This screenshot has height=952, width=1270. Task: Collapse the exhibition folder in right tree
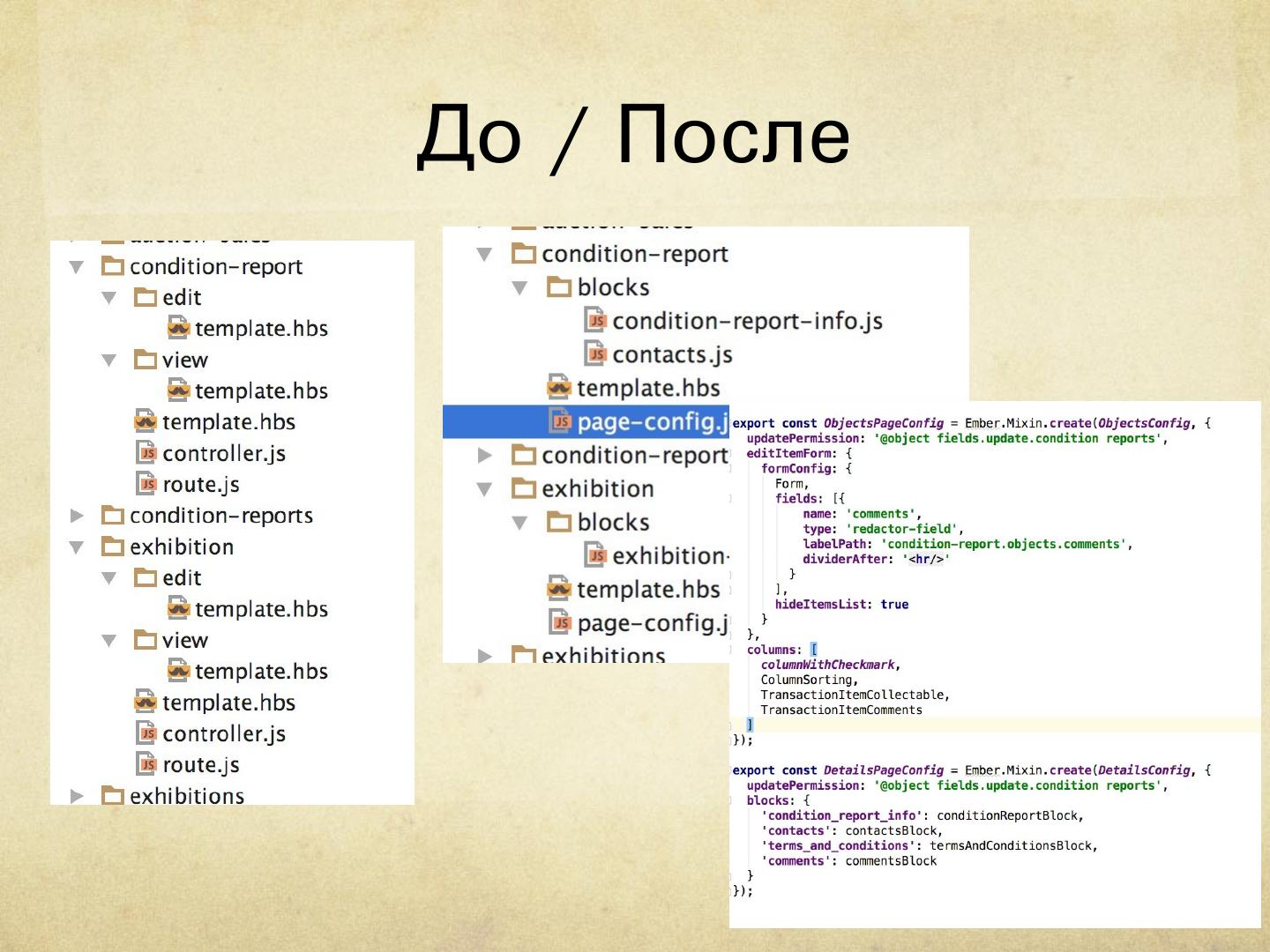(x=484, y=489)
